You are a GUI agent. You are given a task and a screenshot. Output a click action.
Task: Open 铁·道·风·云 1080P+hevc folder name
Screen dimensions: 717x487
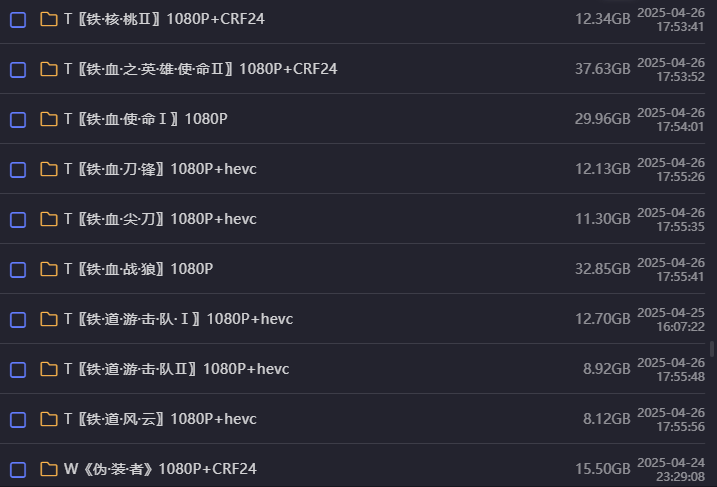(x=160, y=419)
